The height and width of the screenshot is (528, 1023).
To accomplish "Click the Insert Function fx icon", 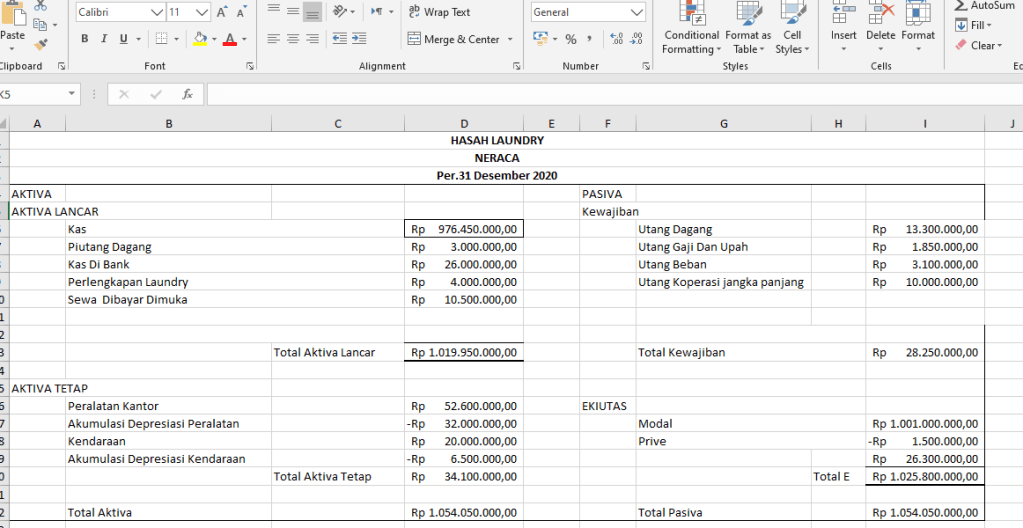I will pyautogui.click(x=186, y=94).
